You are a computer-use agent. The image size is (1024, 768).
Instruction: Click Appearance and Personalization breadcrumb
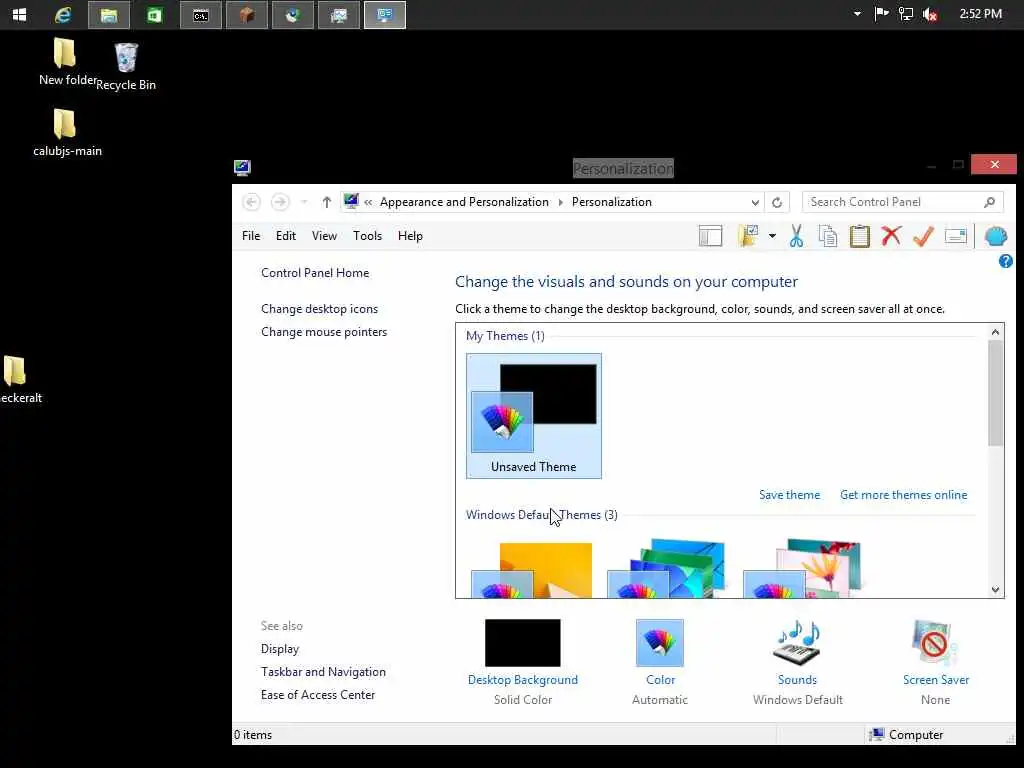coord(464,202)
